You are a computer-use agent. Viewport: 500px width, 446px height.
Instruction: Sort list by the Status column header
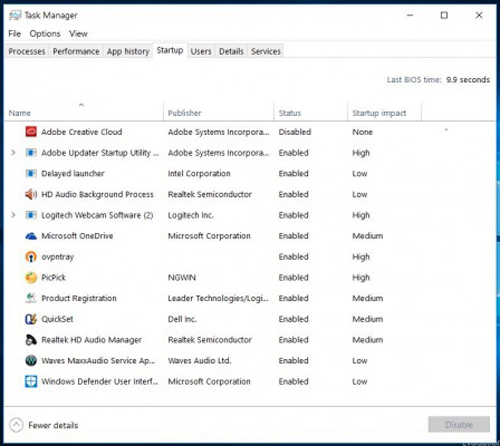click(290, 113)
